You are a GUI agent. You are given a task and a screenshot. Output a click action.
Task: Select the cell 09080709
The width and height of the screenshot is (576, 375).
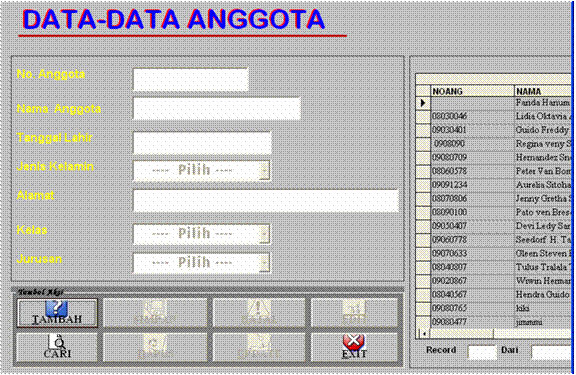coord(472,158)
